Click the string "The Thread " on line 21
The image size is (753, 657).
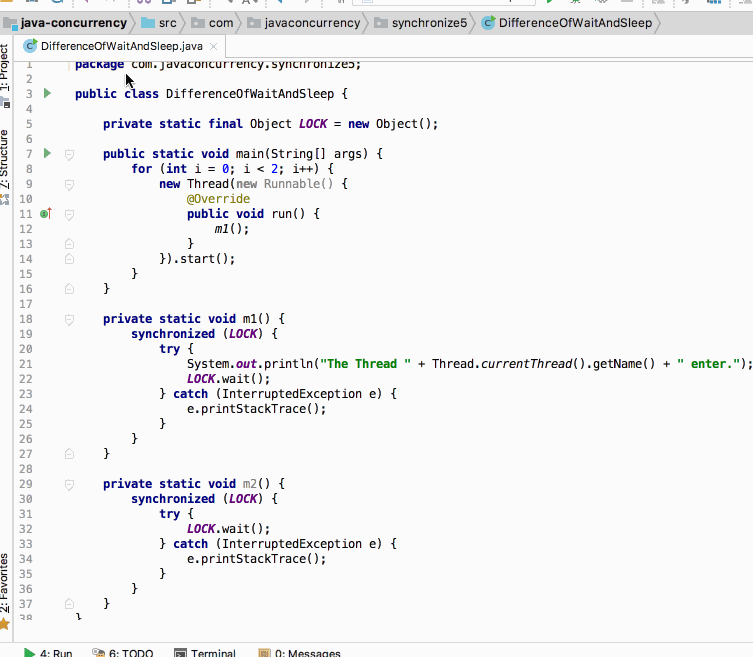(365, 364)
